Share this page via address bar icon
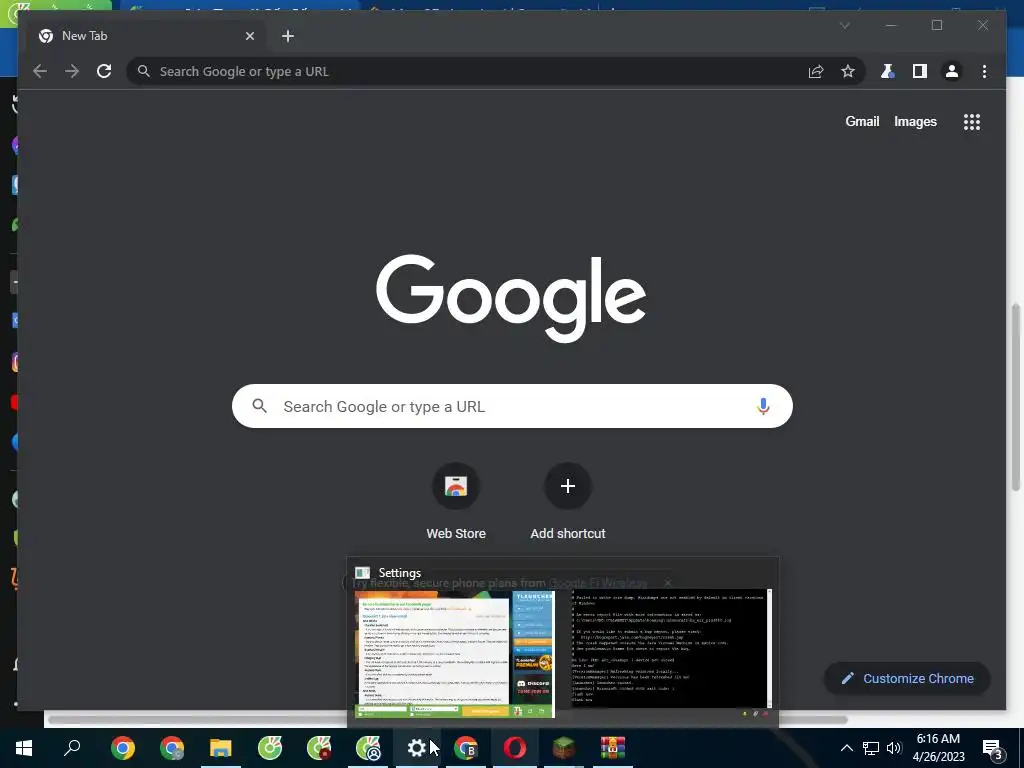 (816, 71)
